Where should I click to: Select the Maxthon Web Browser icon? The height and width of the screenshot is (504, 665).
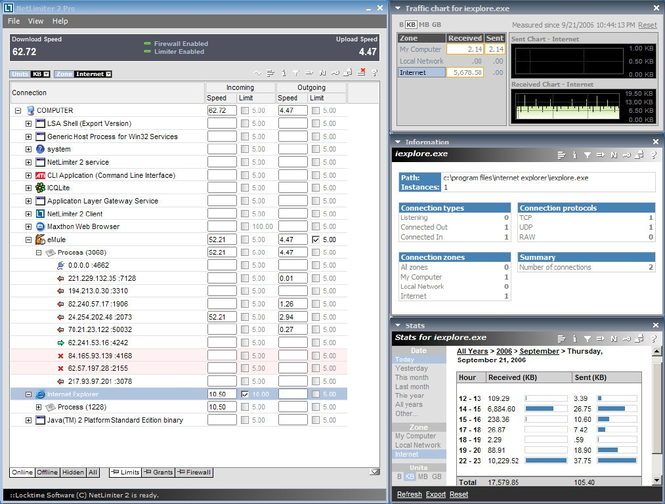40,227
